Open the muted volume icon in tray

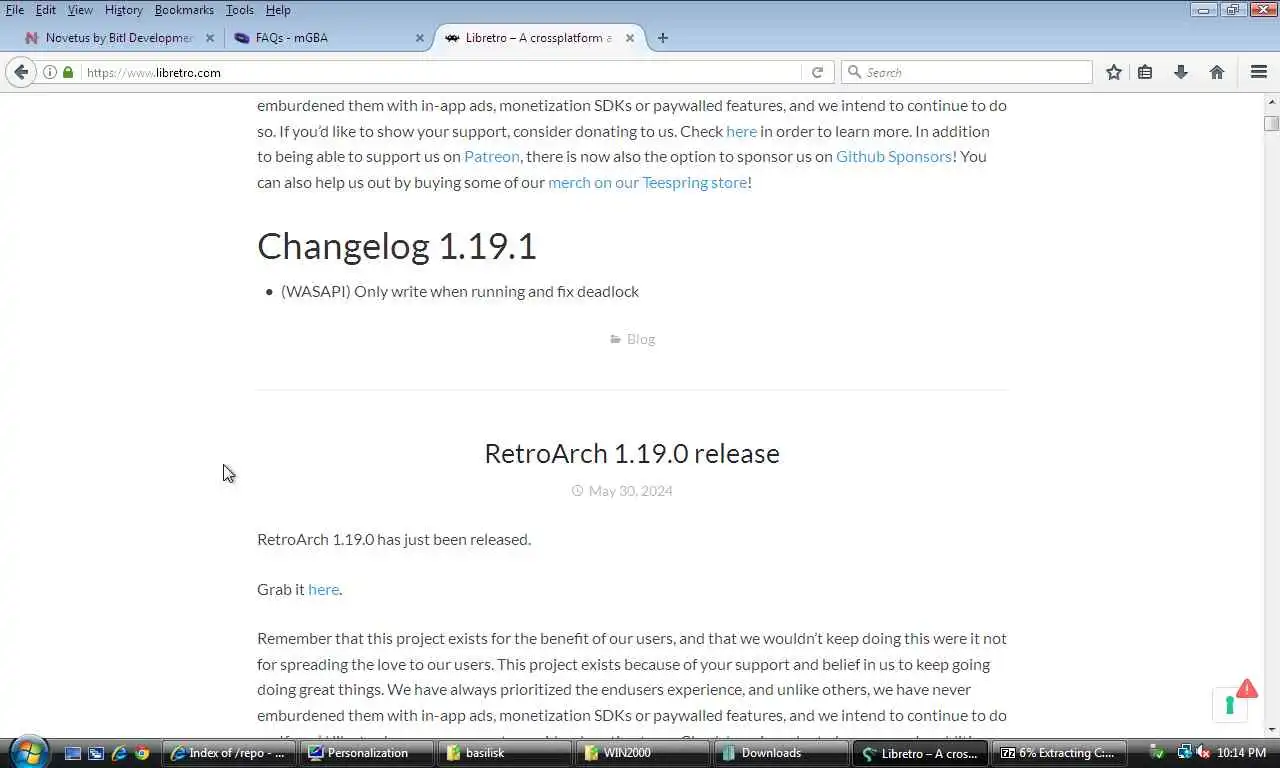(1203, 753)
